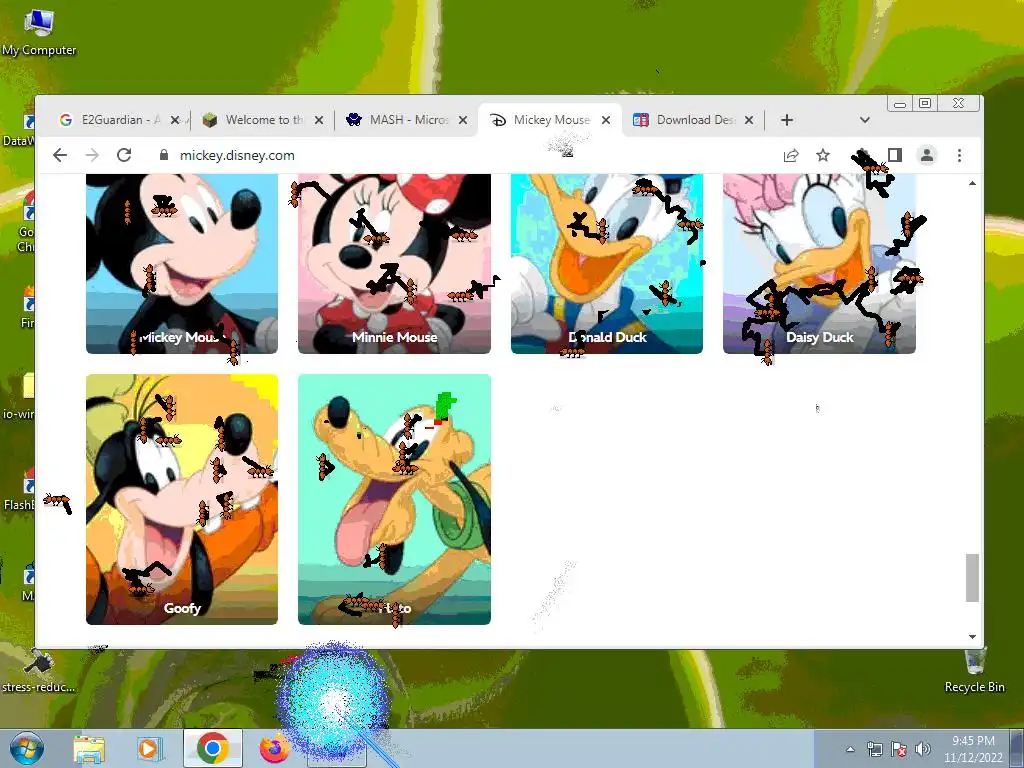Click the scrollbar down arrow
1024x768 pixels.
coord(972,637)
